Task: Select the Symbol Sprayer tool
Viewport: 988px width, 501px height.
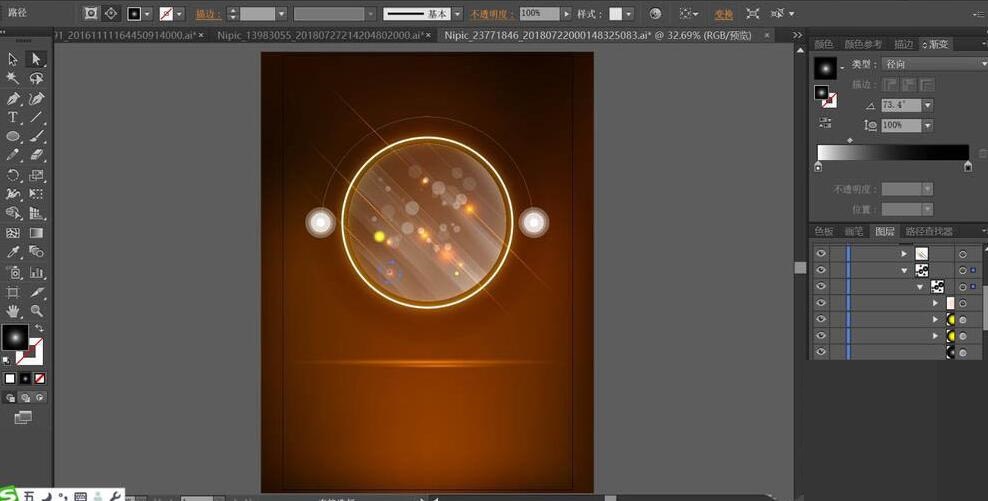Action: click(13, 273)
